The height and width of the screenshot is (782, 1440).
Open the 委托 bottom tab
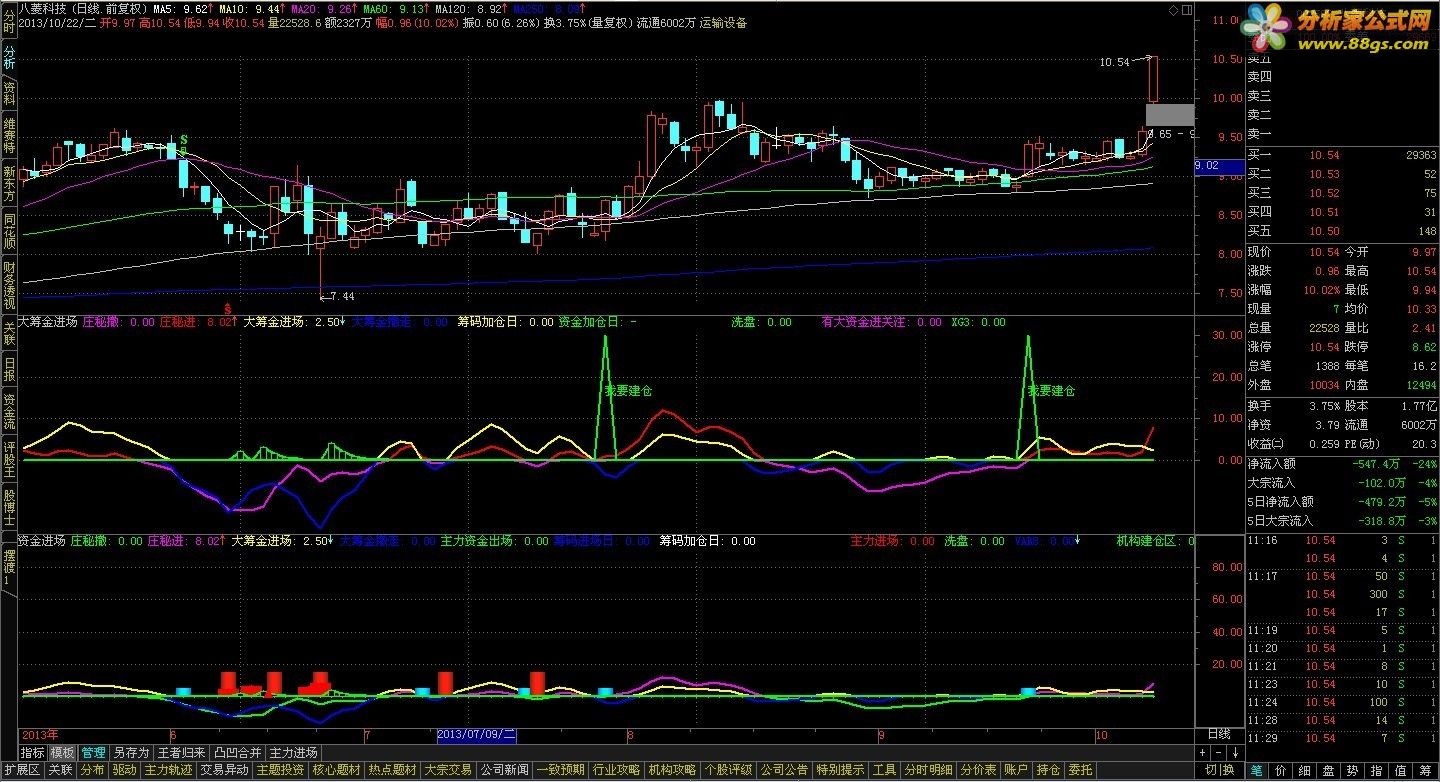[1080, 770]
